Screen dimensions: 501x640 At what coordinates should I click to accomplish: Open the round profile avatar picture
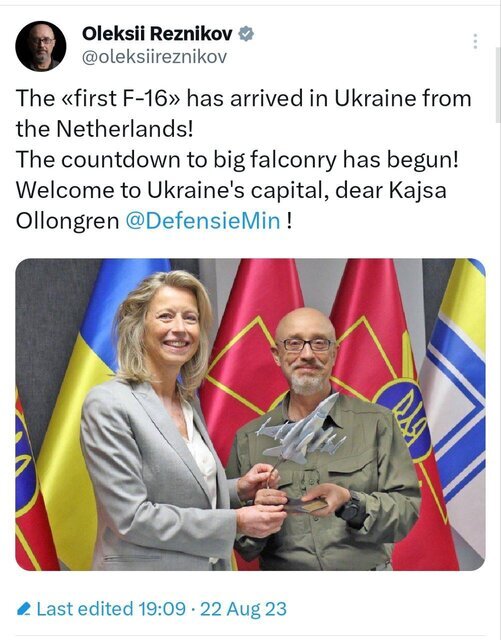(x=41, y=46)
